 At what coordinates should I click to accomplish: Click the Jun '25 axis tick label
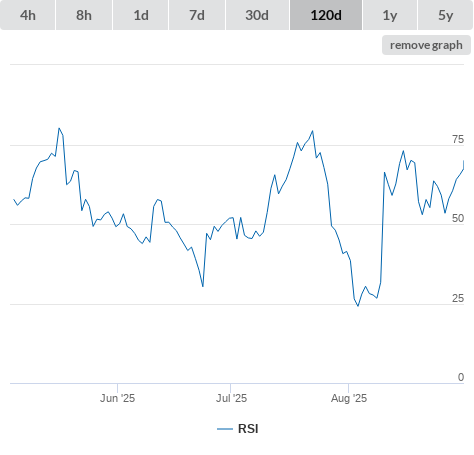117,398
